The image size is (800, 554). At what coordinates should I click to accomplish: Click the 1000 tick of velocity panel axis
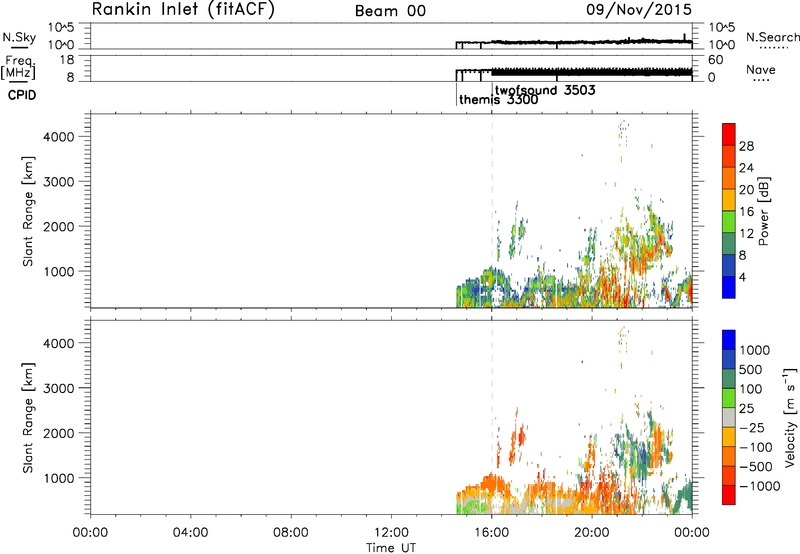(59, 478)
